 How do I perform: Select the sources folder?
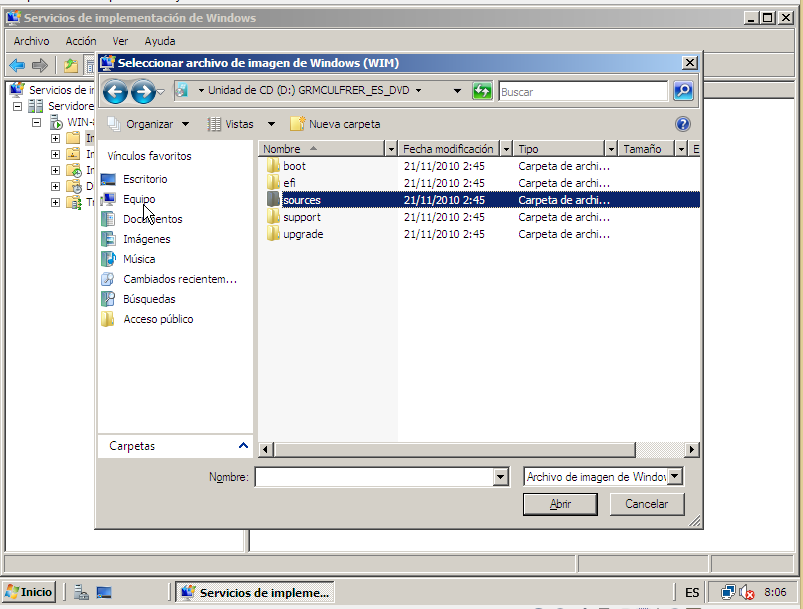click(302, 200)
